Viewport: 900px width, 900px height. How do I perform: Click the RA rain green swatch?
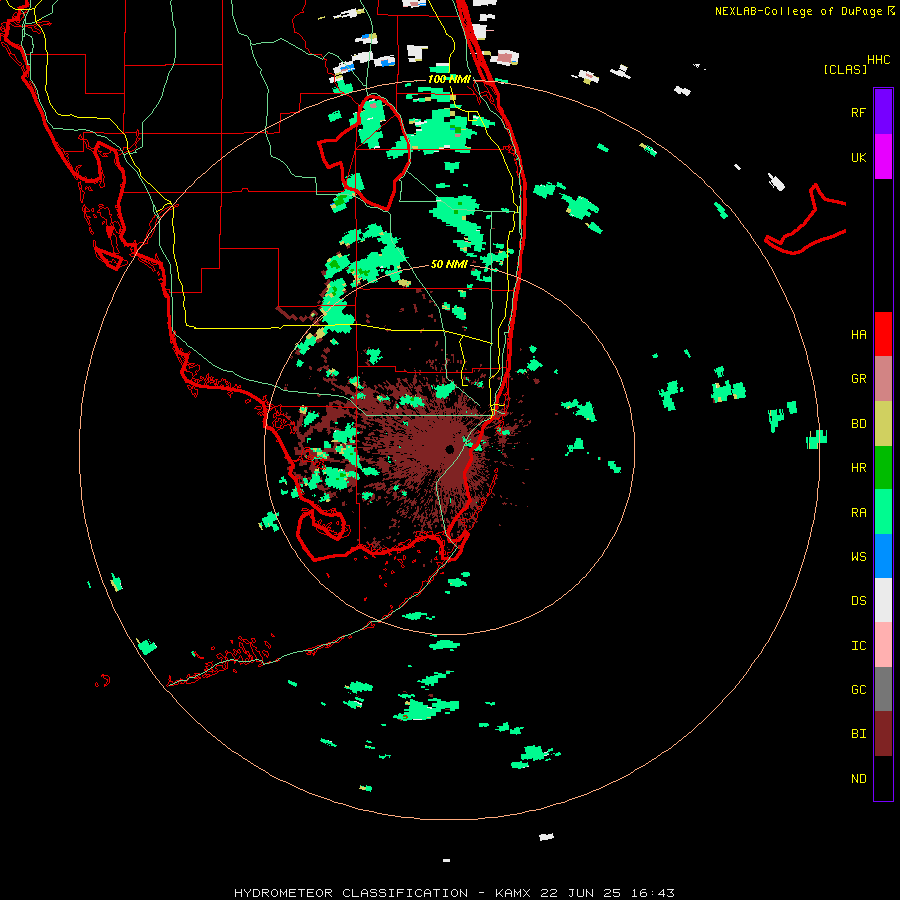tap(883, 512)
